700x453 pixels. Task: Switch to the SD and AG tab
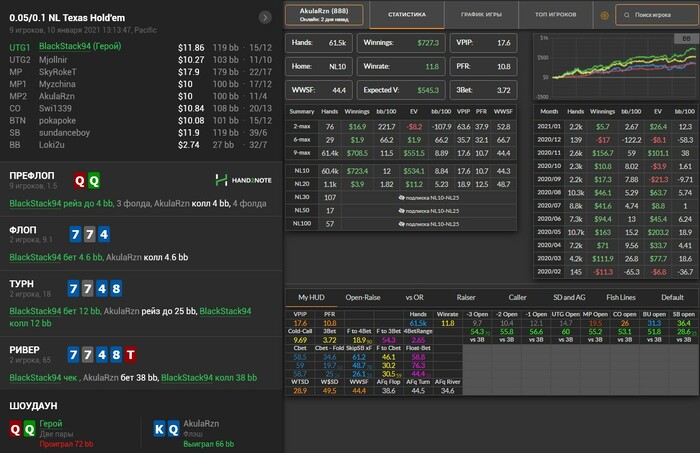(569, 297)
